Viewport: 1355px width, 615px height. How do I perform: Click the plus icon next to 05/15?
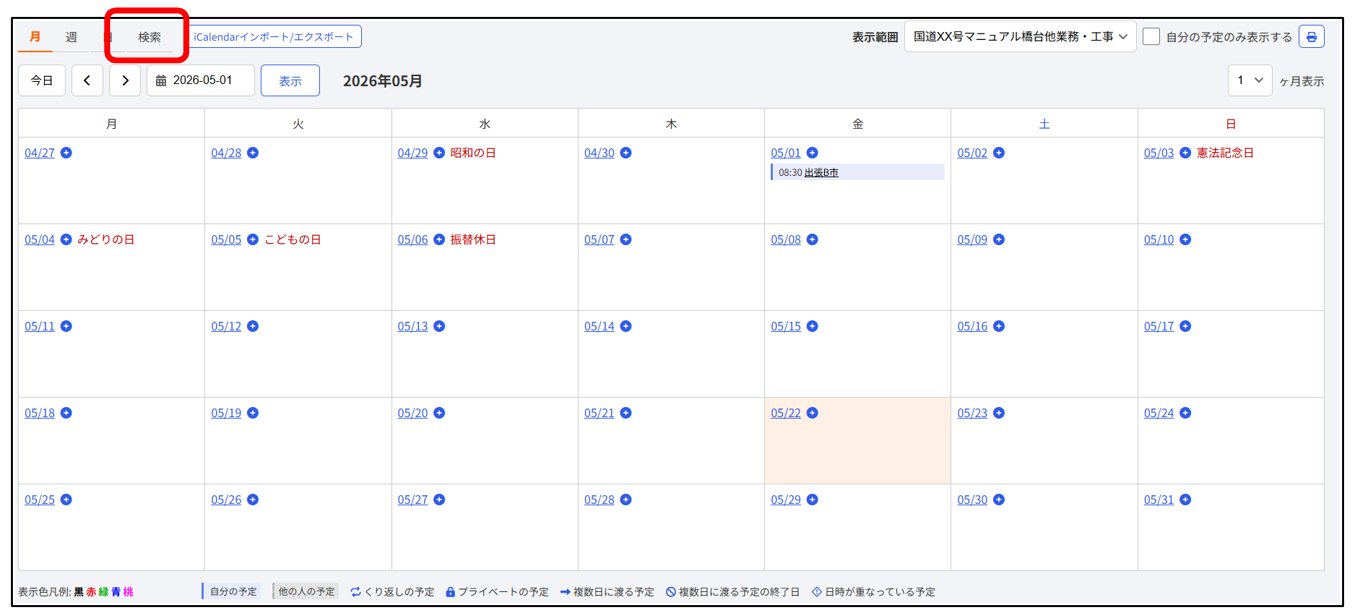pos(812,327)
